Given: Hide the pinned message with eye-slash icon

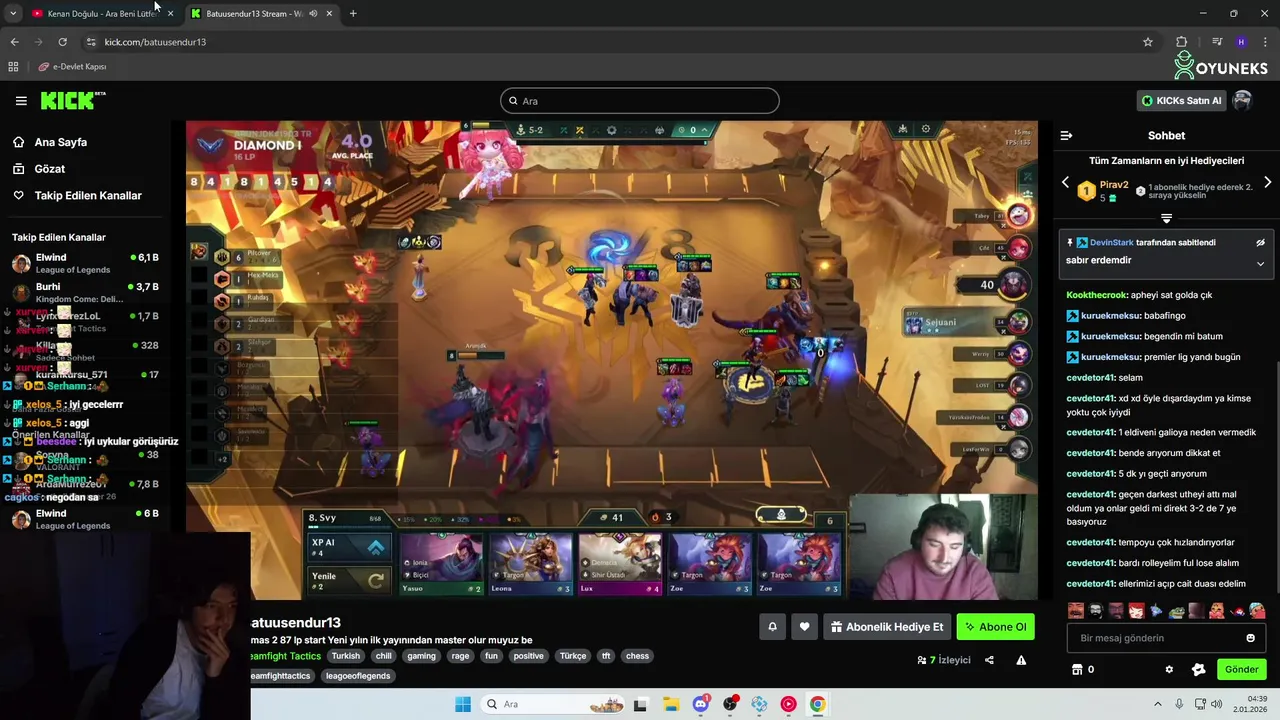Looking at the screenshot, I should pos(1260,242).
